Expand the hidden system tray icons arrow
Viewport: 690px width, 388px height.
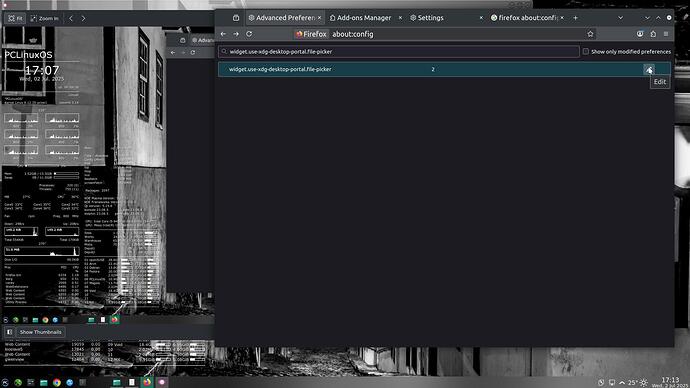point(622,383)
